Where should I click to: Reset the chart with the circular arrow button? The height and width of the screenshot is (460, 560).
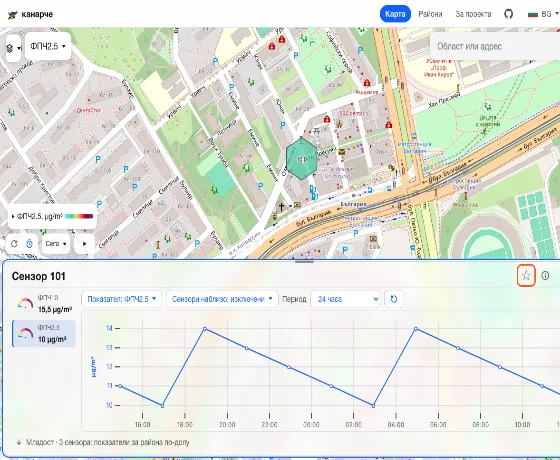[x=394, y=299]
